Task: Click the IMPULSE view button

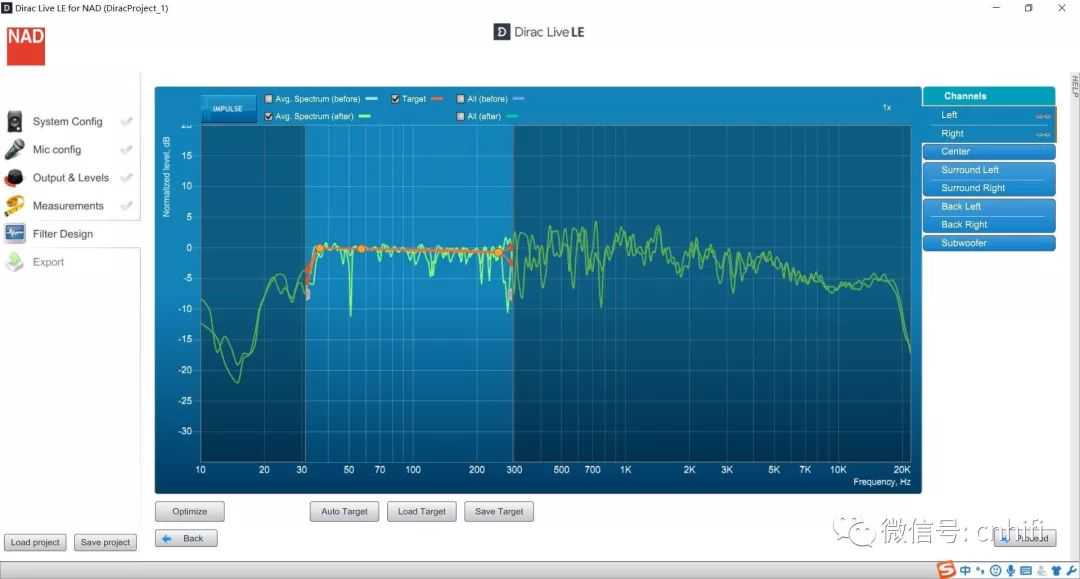Action: [228, 108]
